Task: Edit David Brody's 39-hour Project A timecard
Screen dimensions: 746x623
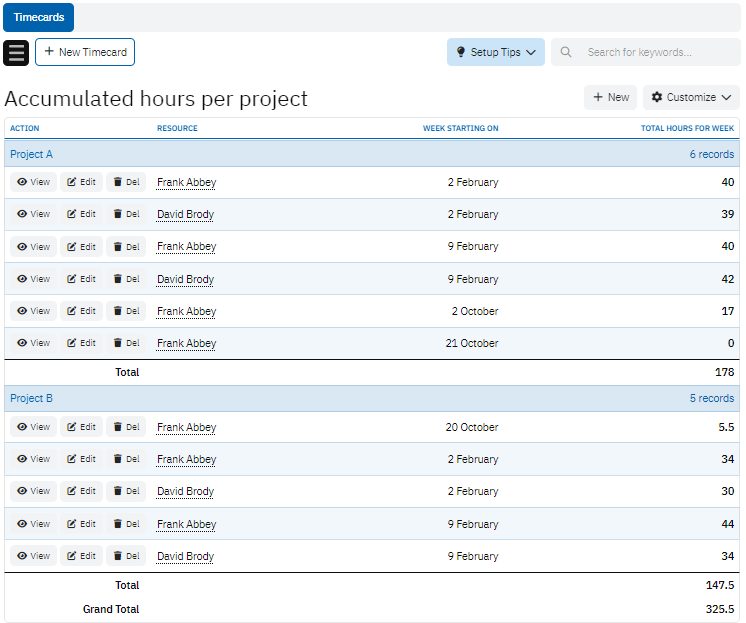Action: click(x=81, y=214)
